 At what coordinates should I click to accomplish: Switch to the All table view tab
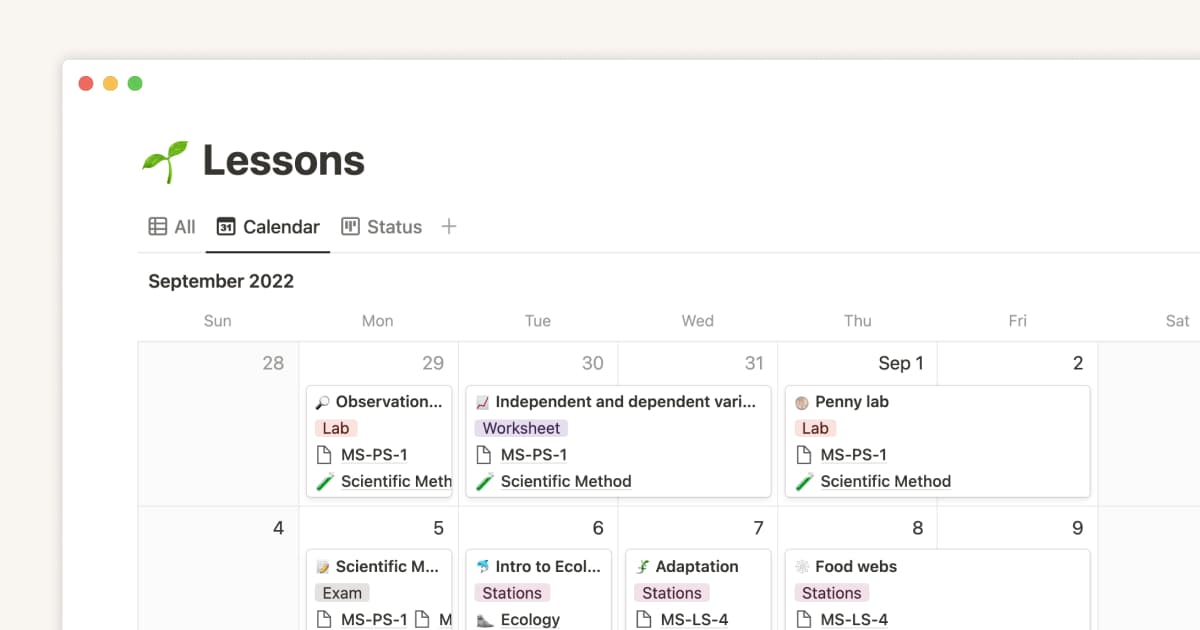[172, 227]
